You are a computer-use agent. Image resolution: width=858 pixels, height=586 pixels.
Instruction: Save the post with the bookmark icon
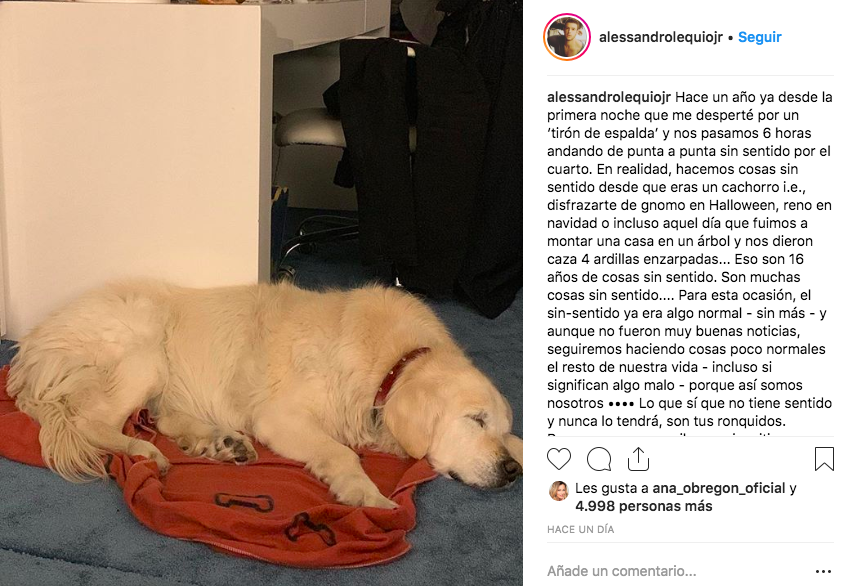(x=824, y=459)
